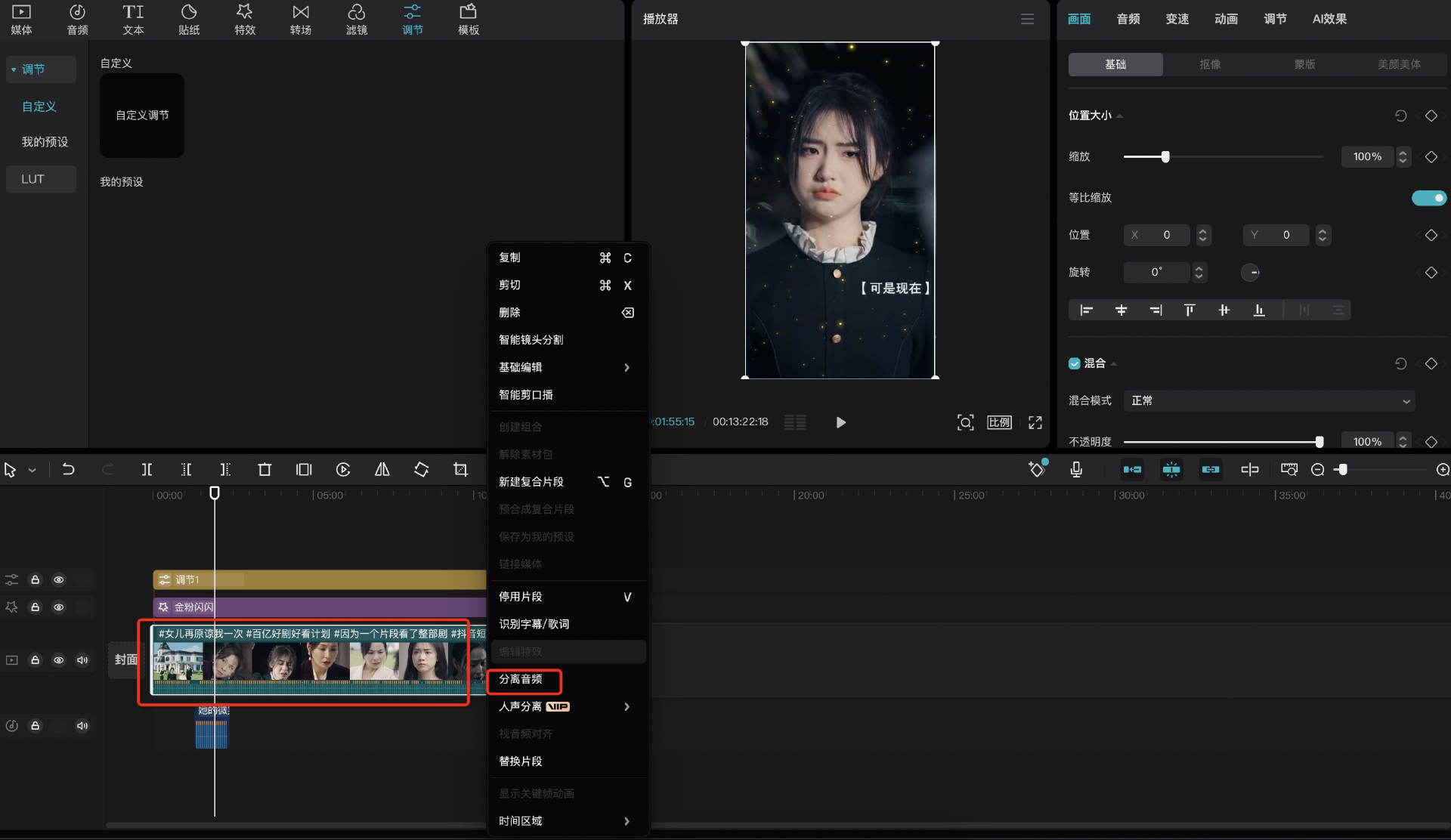Switch to the 变速 speed tab
1451x840 pixels.
(x=1177, y=19)
